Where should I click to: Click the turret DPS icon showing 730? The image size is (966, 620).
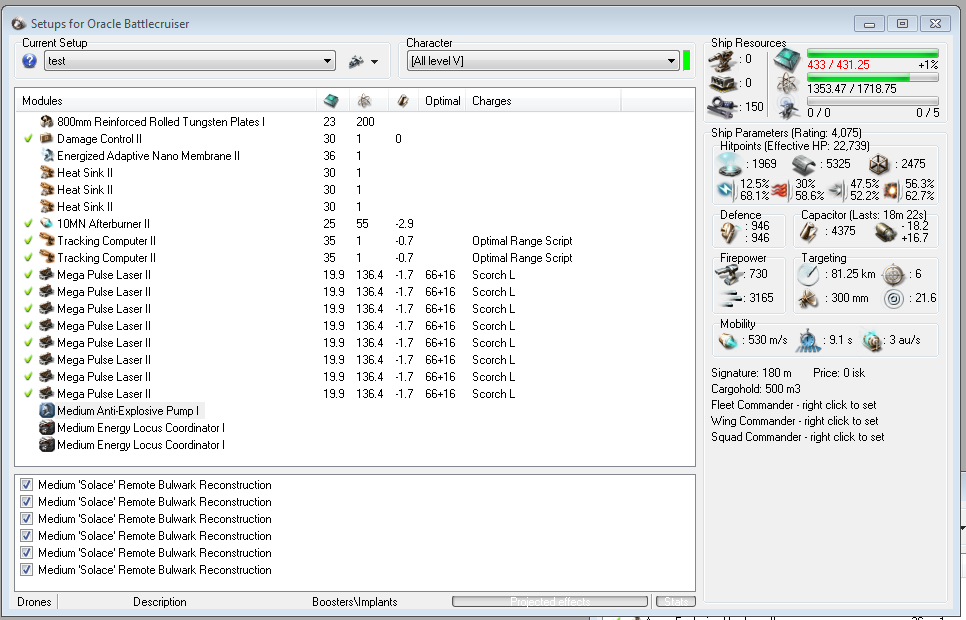[729, 274]
